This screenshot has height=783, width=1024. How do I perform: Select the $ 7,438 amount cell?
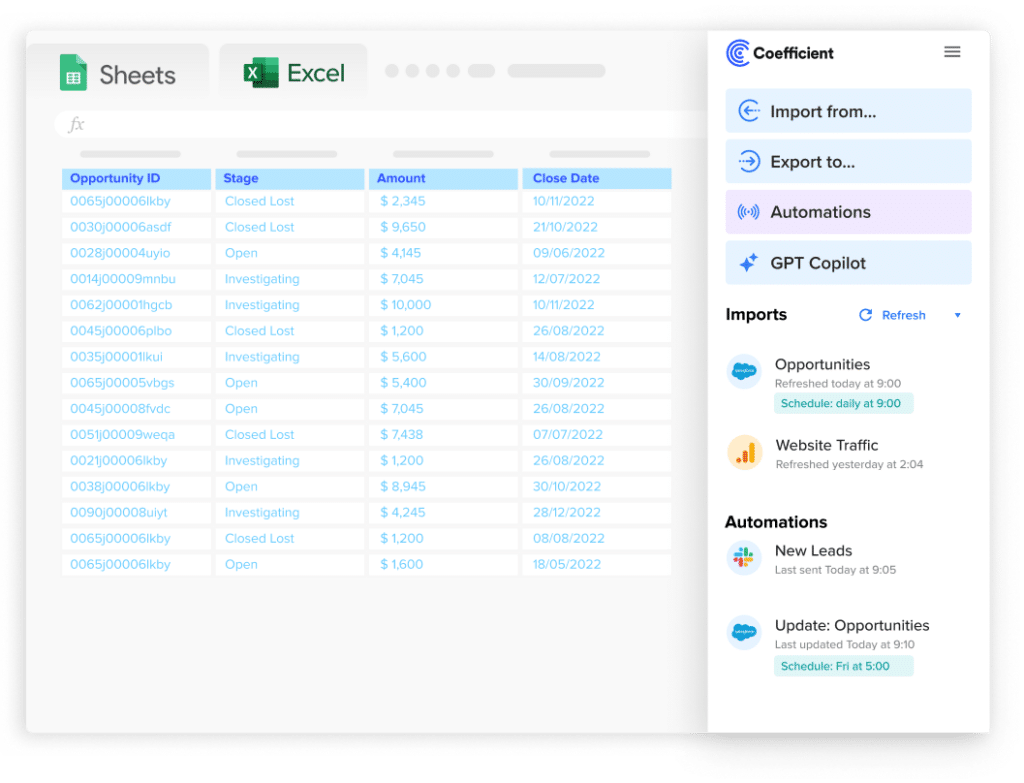[x=443, y=435]
